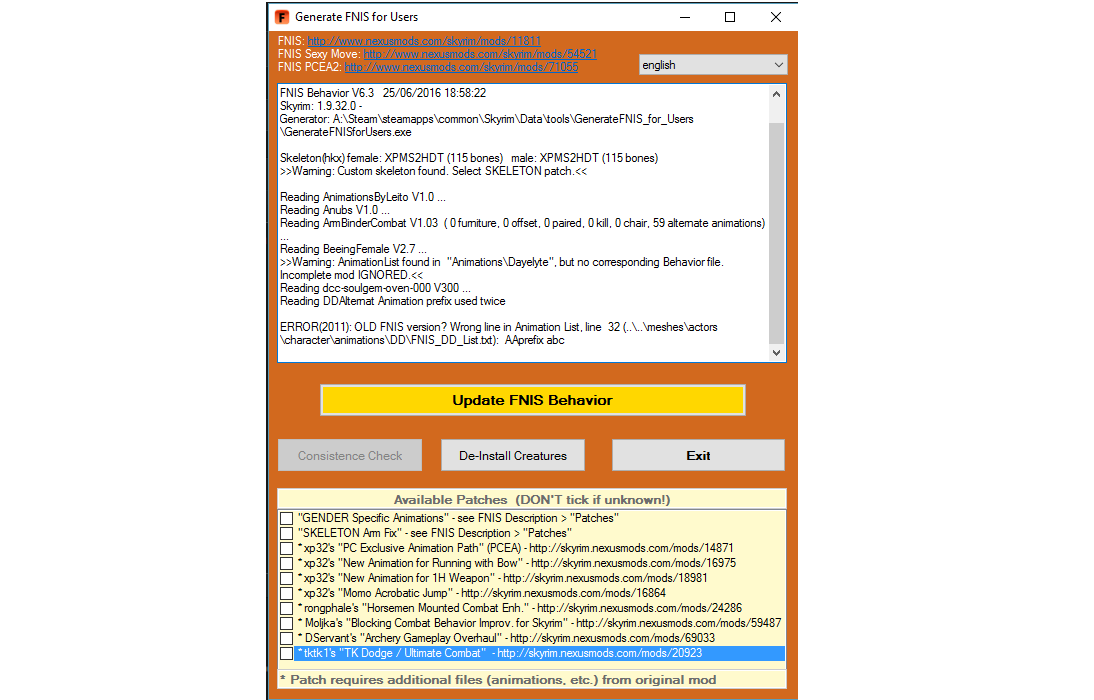The image size is (1094, 700).
Task: Tick the SKELETON Arm Fix checkbox
Action: tap(287, 533)
